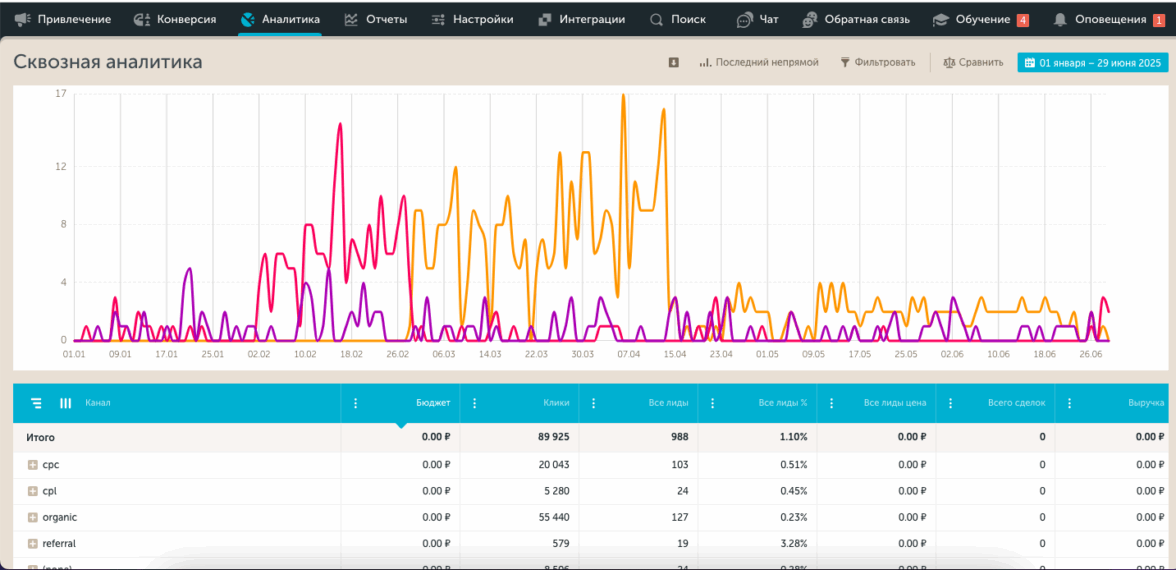Open the date range picker
The height and width of the screenshot is (570, 1176).
[1092, 62]
